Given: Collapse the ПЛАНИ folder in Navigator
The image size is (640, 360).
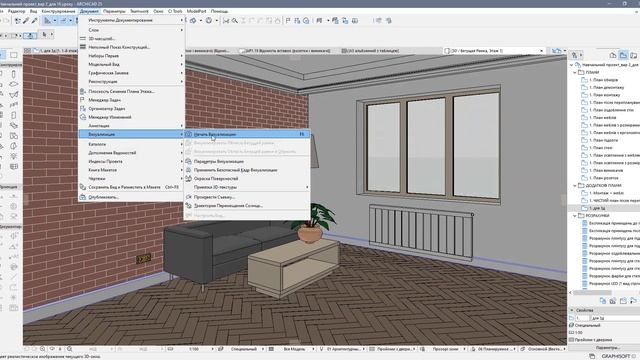Looking at the screenshot, I should coord(575,72).
